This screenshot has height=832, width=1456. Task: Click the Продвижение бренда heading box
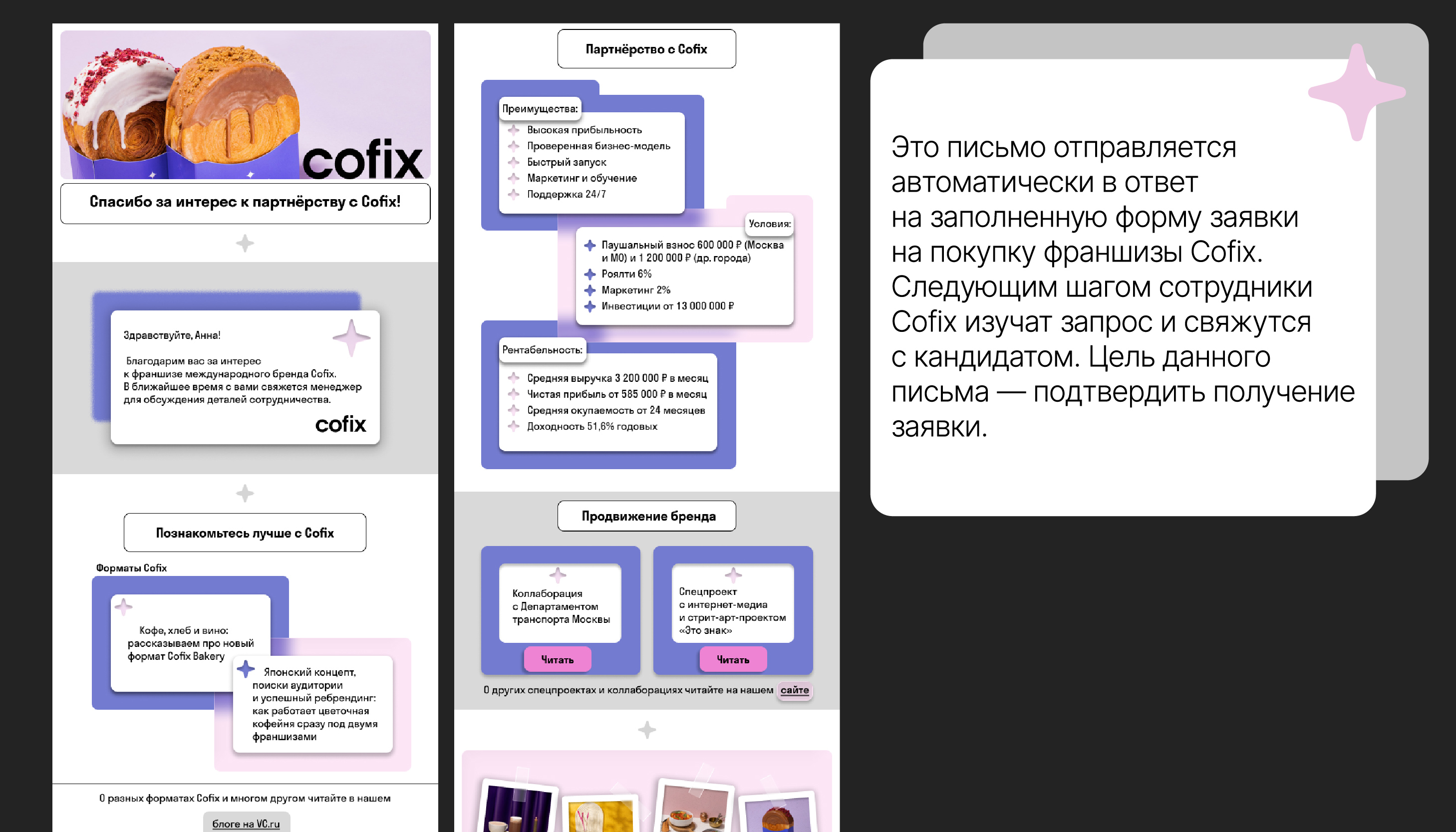tap(646, 516)
